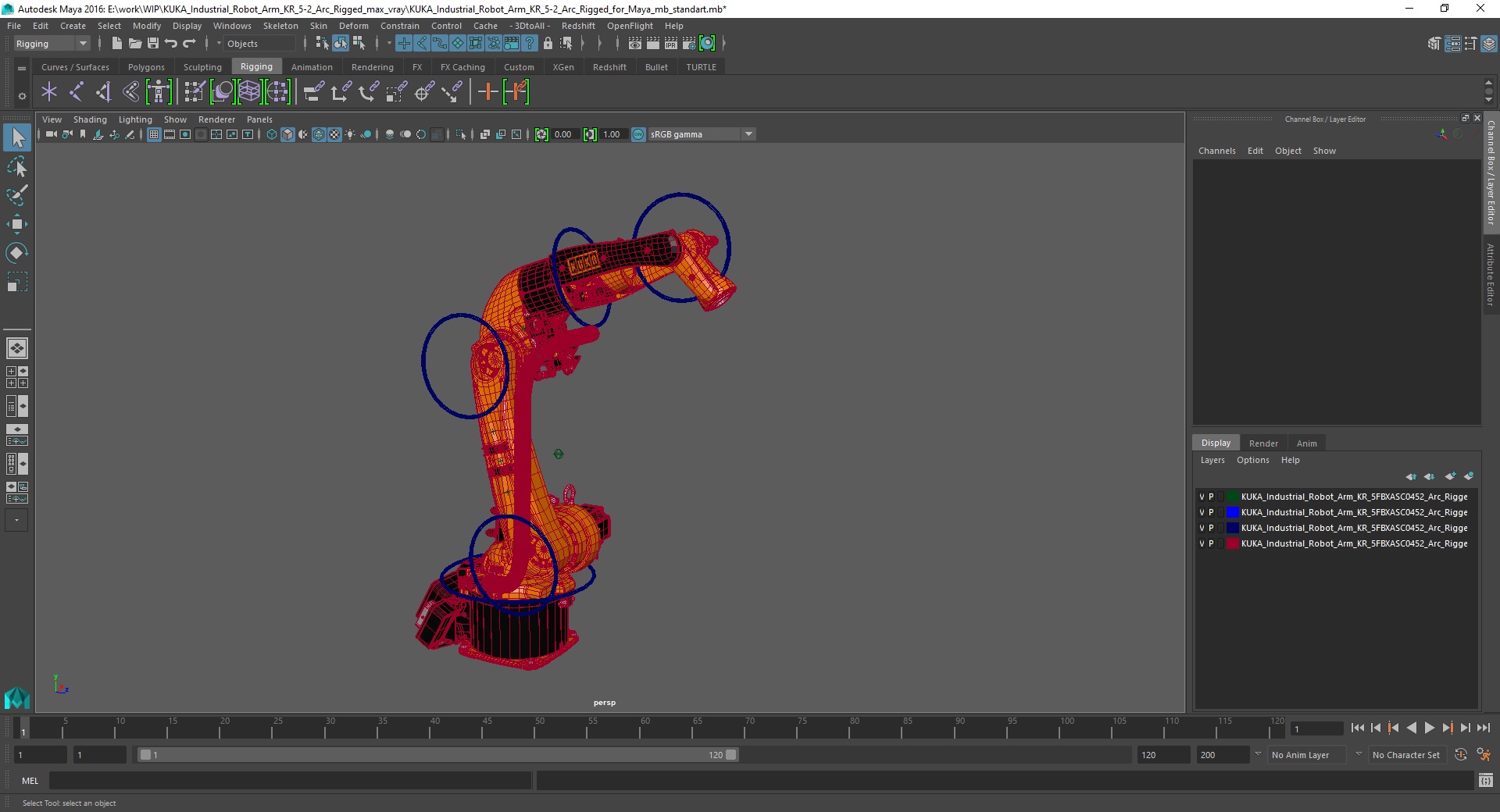The height and width of the screenshot is (812, 1500).
Task: Toggle the viewport grid display button
Action: pos(154,134)
